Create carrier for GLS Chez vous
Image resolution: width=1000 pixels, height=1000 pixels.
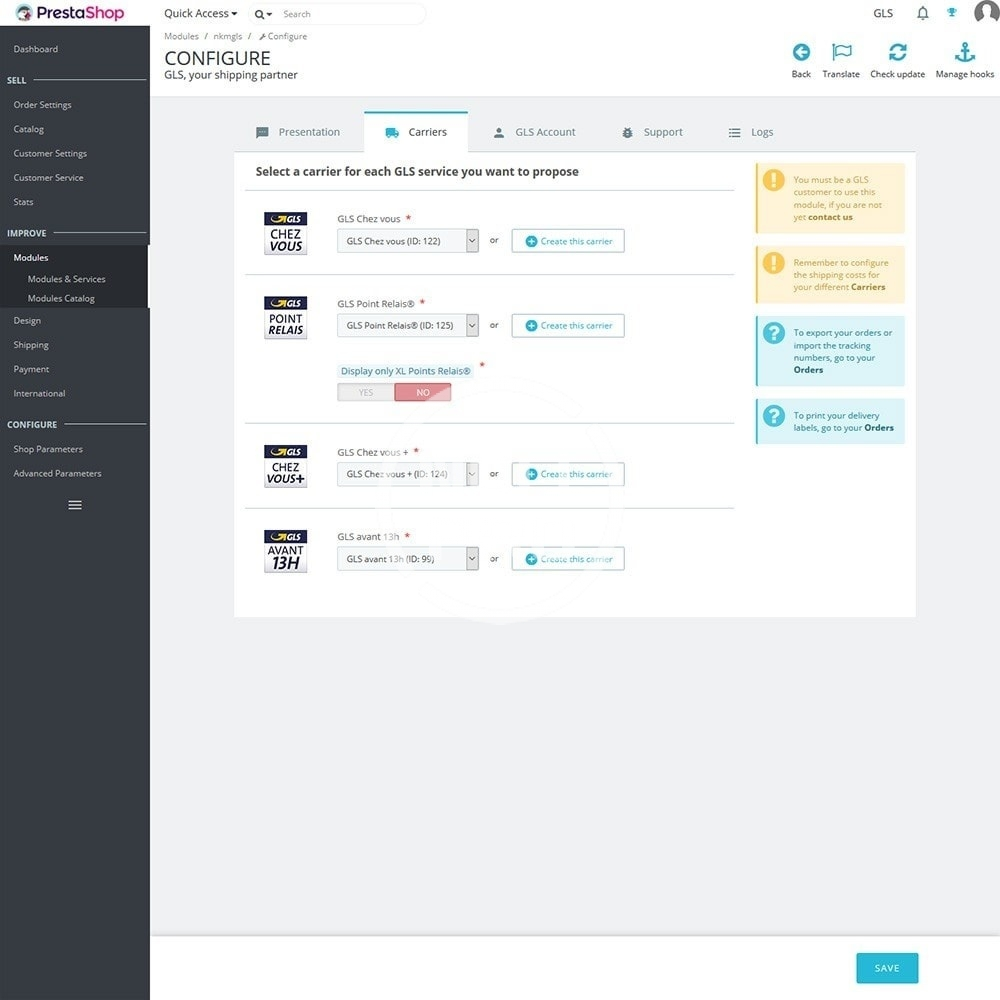[568, 241]
